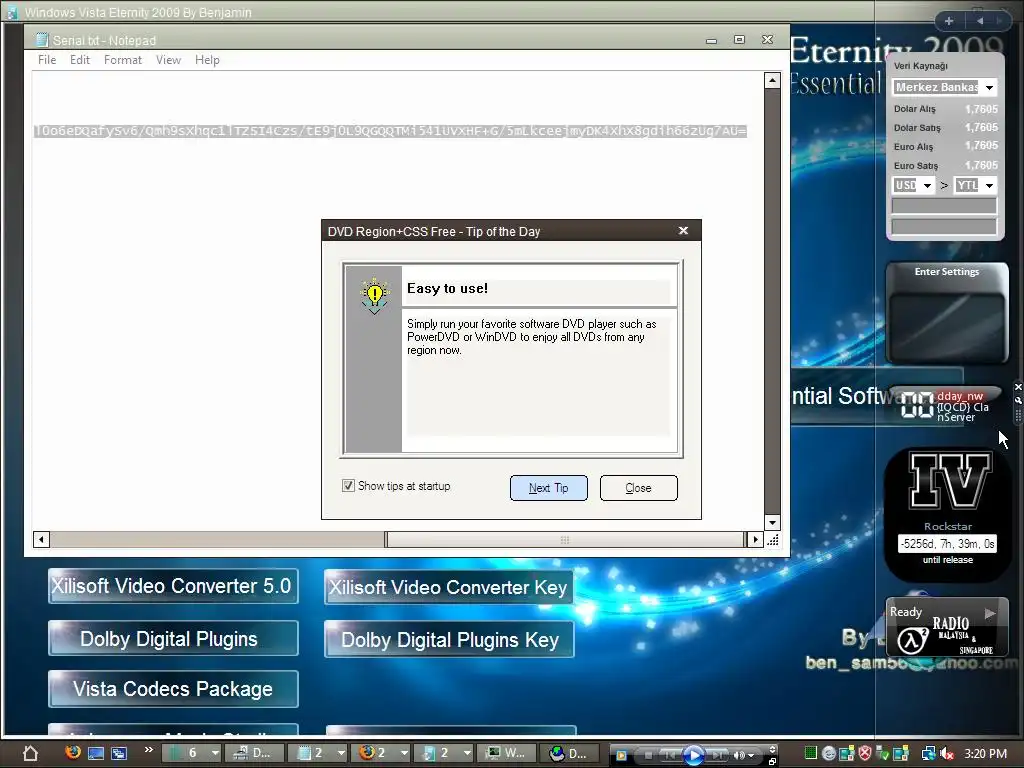Open D... taskbar button next to 6 group

255,753
